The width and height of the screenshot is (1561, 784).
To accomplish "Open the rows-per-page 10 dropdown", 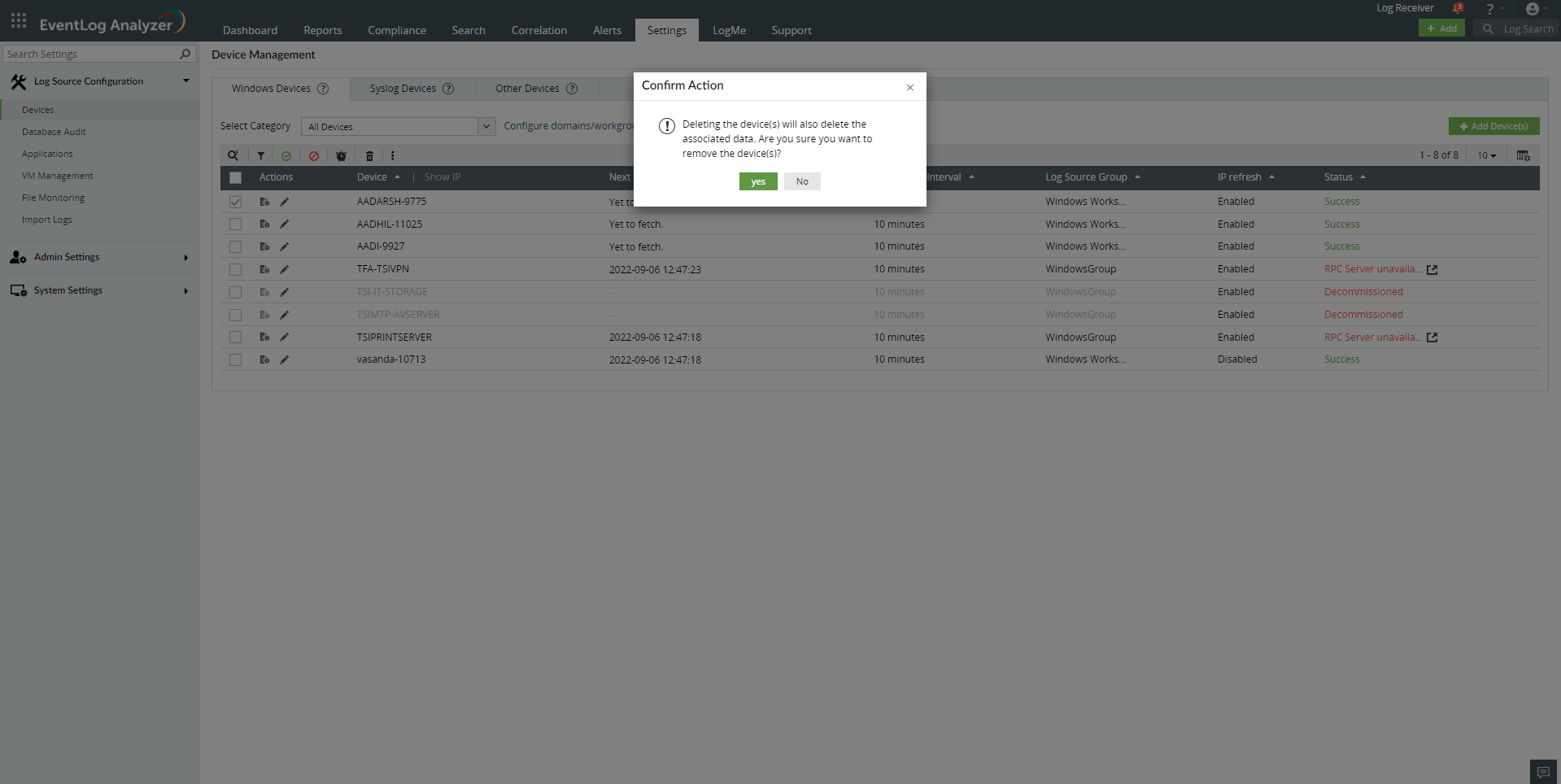I will (x=1486, y=155).
